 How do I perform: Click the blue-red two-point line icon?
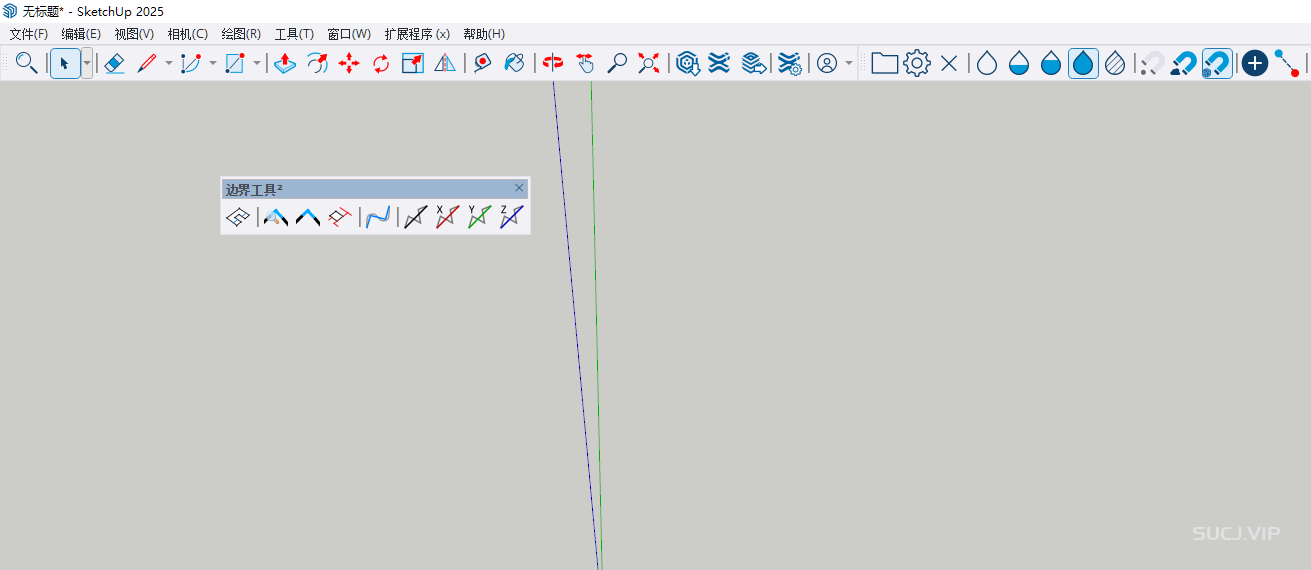tap(1287, 63)
